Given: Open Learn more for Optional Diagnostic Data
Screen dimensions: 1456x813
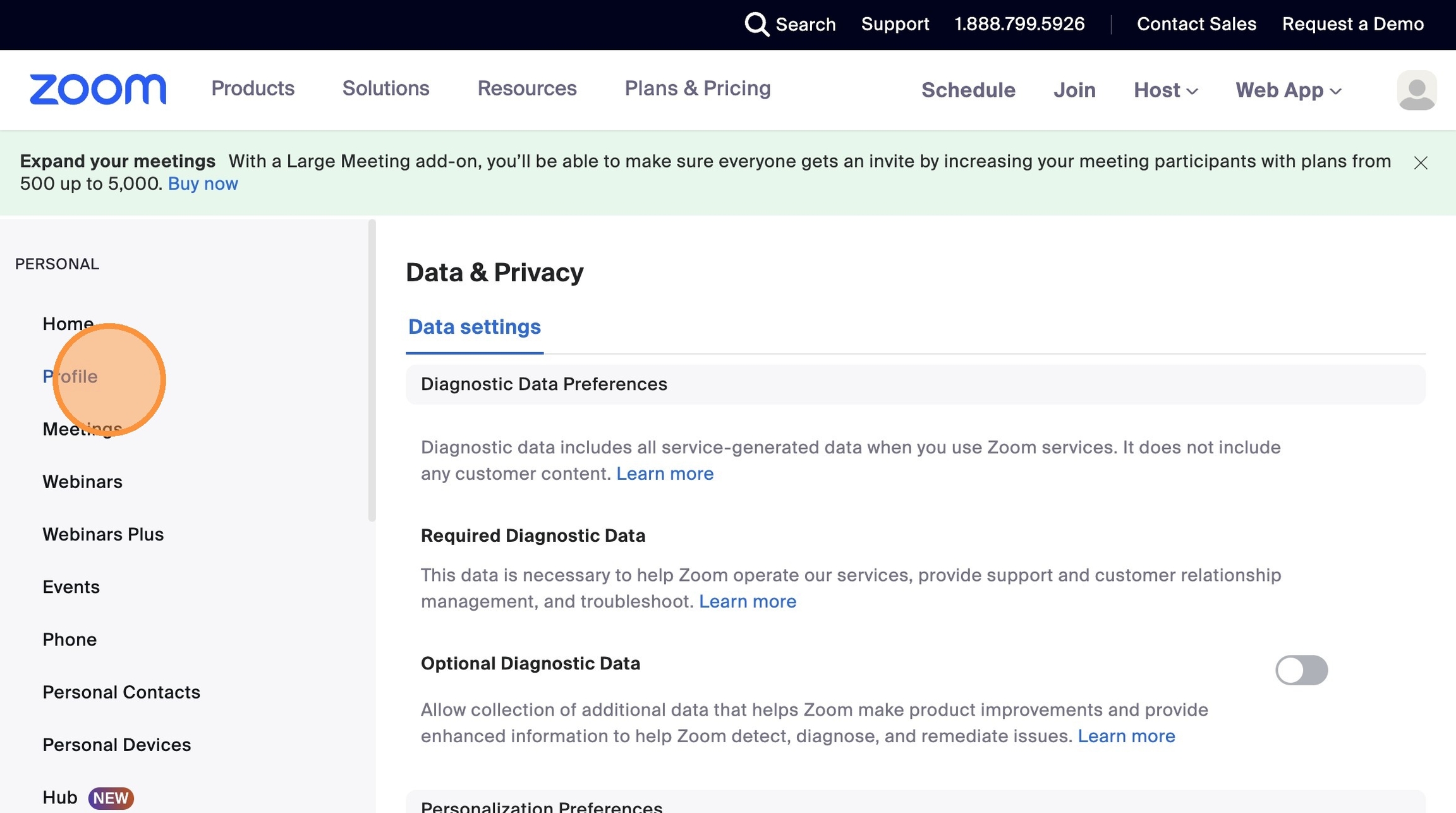Looking at the screenshot, I should 1126,737.
